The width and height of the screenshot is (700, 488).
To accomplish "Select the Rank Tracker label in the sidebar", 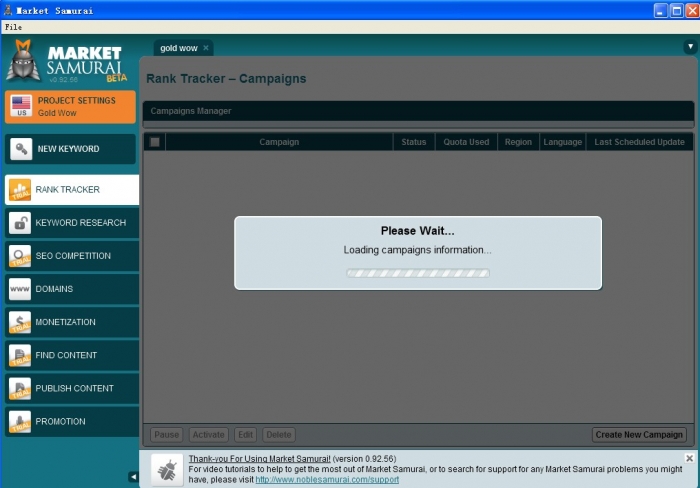I will 67,190.
